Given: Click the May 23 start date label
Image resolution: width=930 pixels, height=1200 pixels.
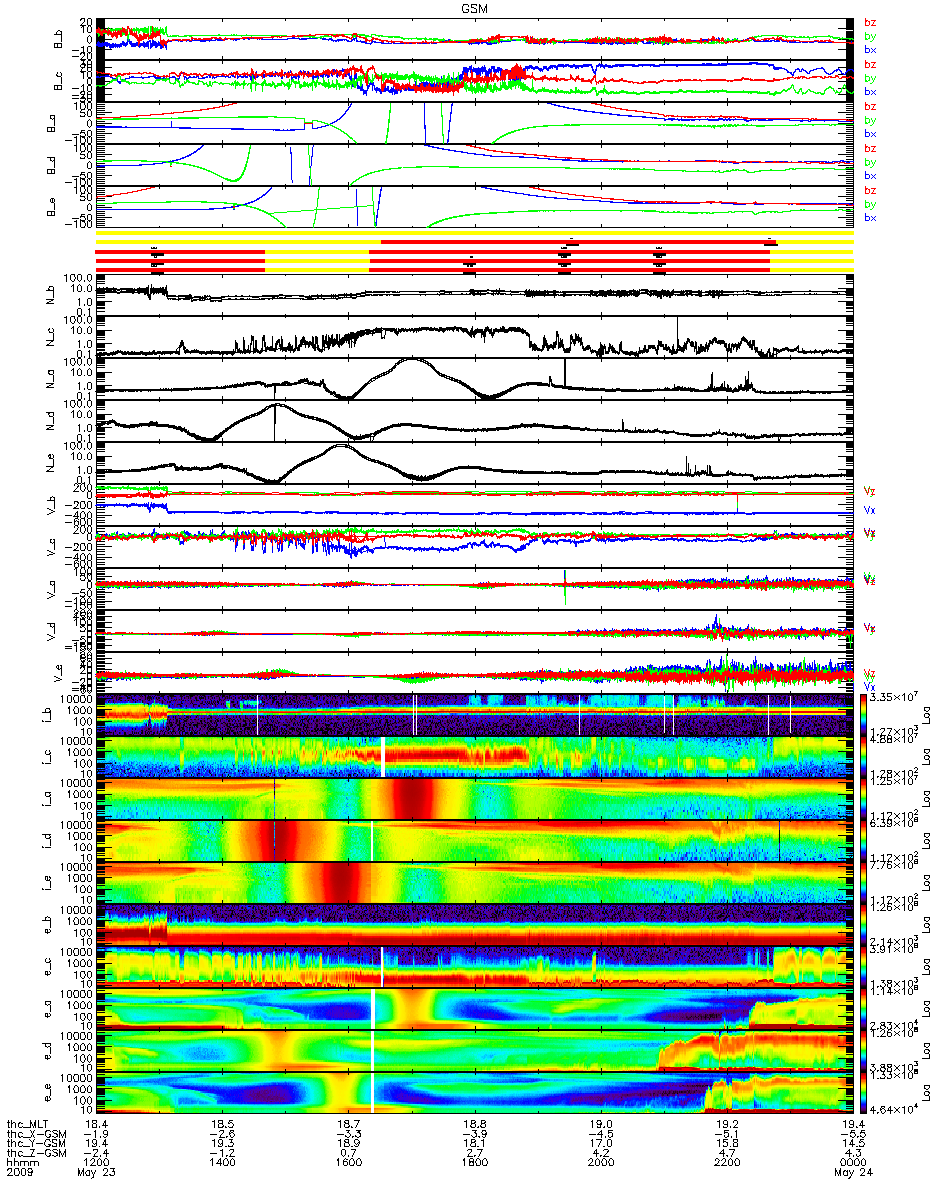Looking at the screenshot, I should pyautogui.click(x=96, y=1173).
